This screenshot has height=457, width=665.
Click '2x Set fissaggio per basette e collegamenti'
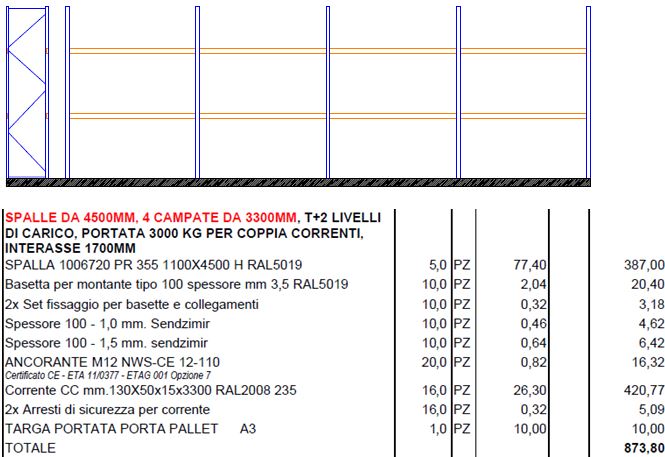(x=131, y=304)
